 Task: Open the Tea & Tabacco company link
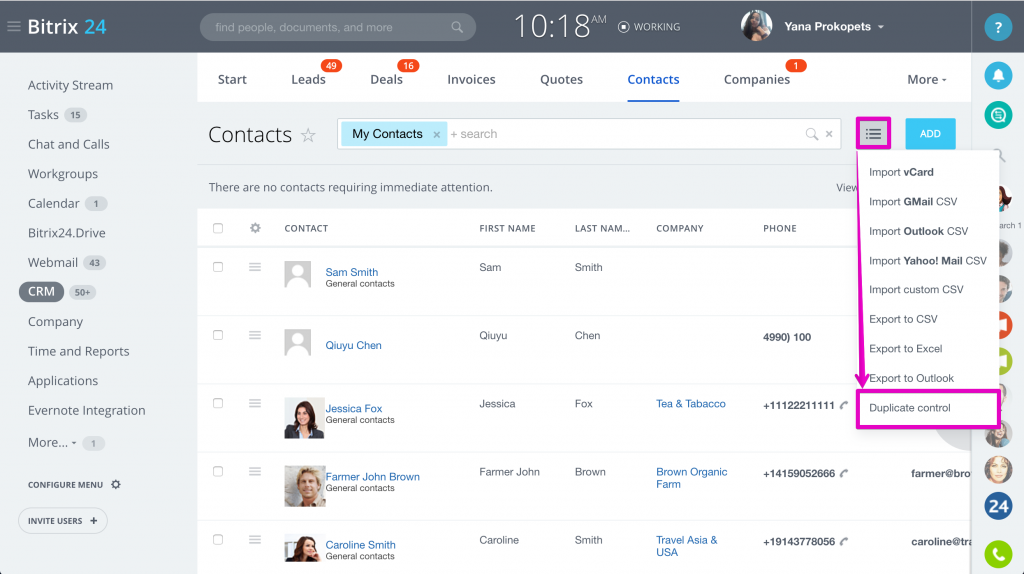pyautogui.click(x=691, y=404)
